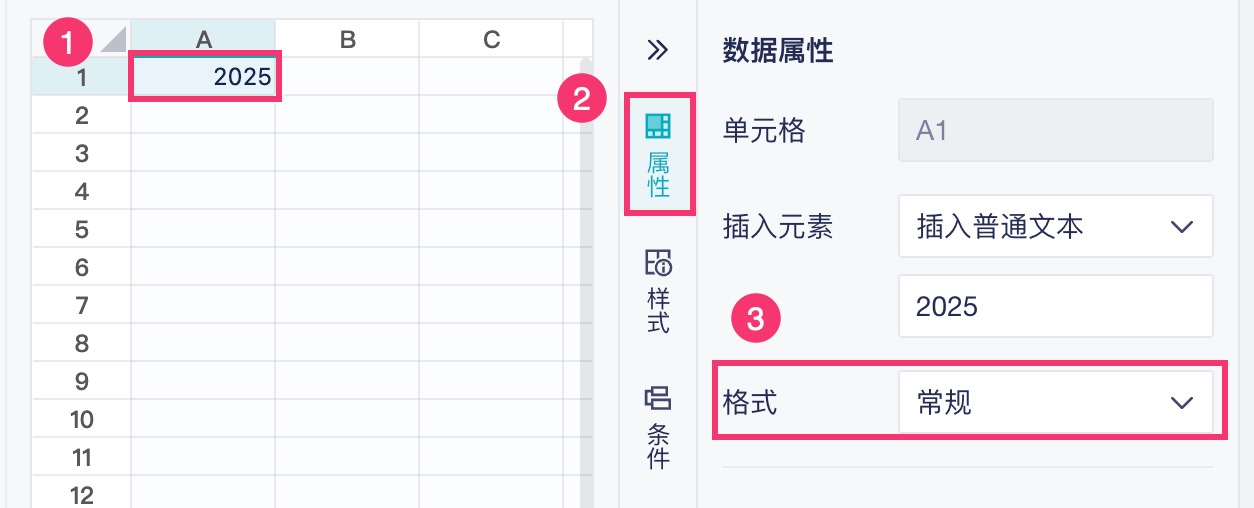This screenshot has height=508, width=1254.
Task: Click the spreadsheet vertical scrollbar
Action: coord(585,300)
